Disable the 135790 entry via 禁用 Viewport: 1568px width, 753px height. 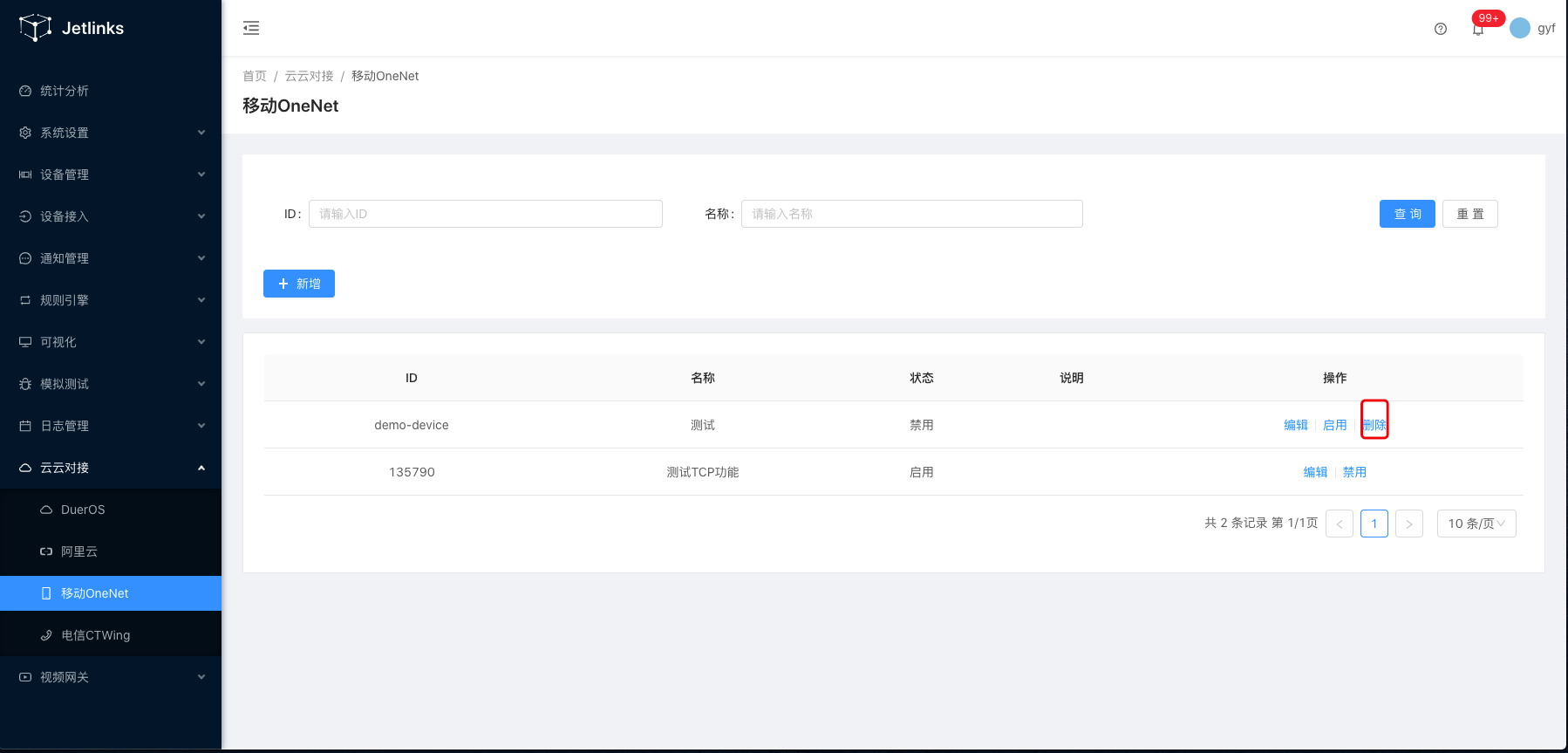1354,472
